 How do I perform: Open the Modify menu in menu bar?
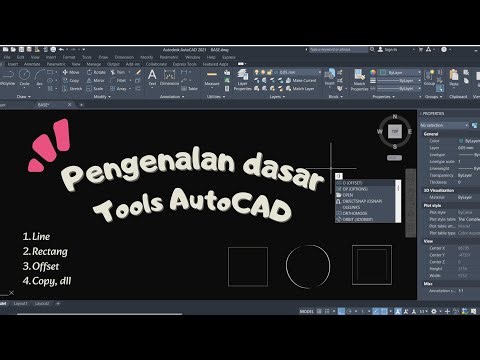147,57
